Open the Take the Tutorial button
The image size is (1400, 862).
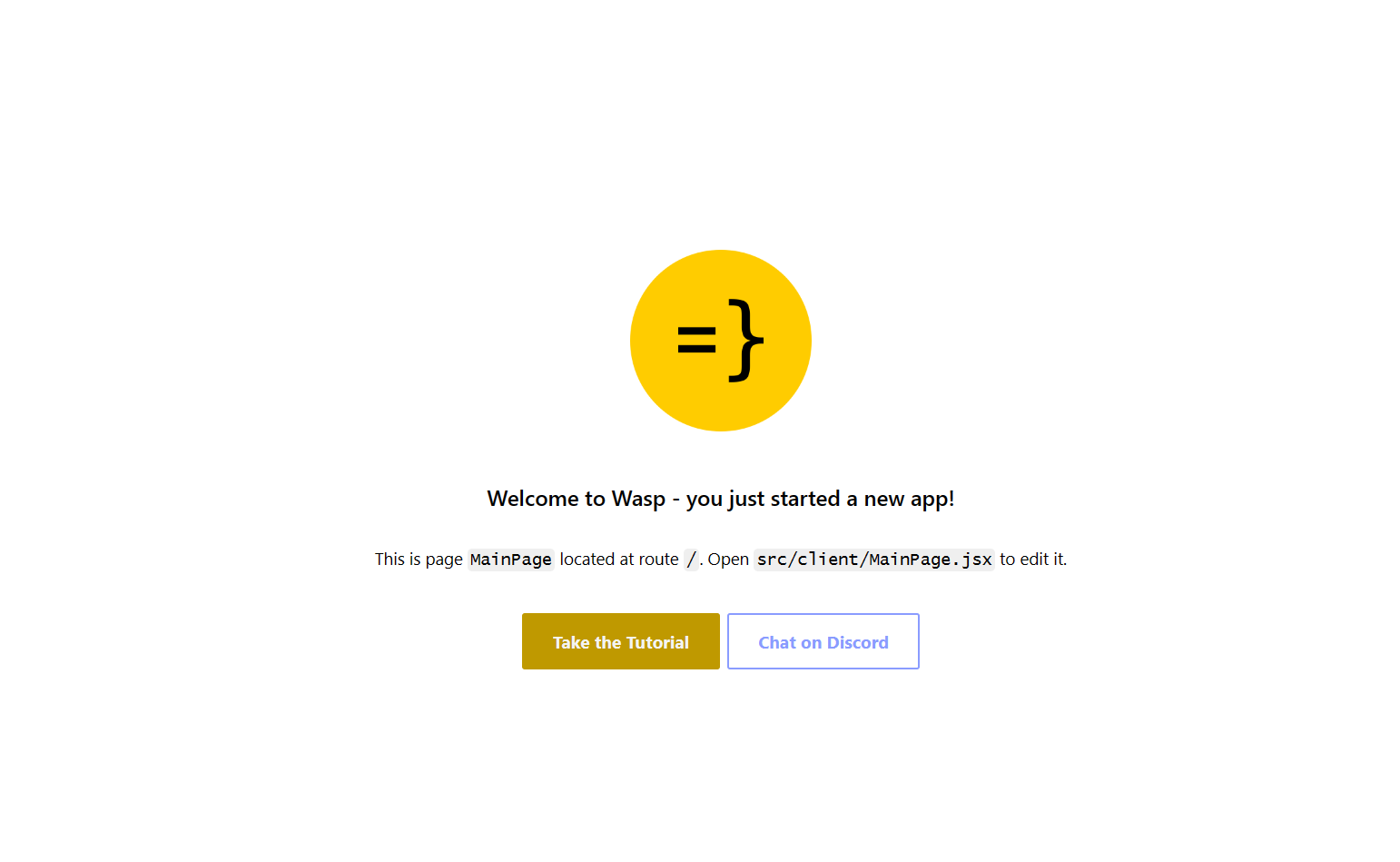[x=621, y=641]
